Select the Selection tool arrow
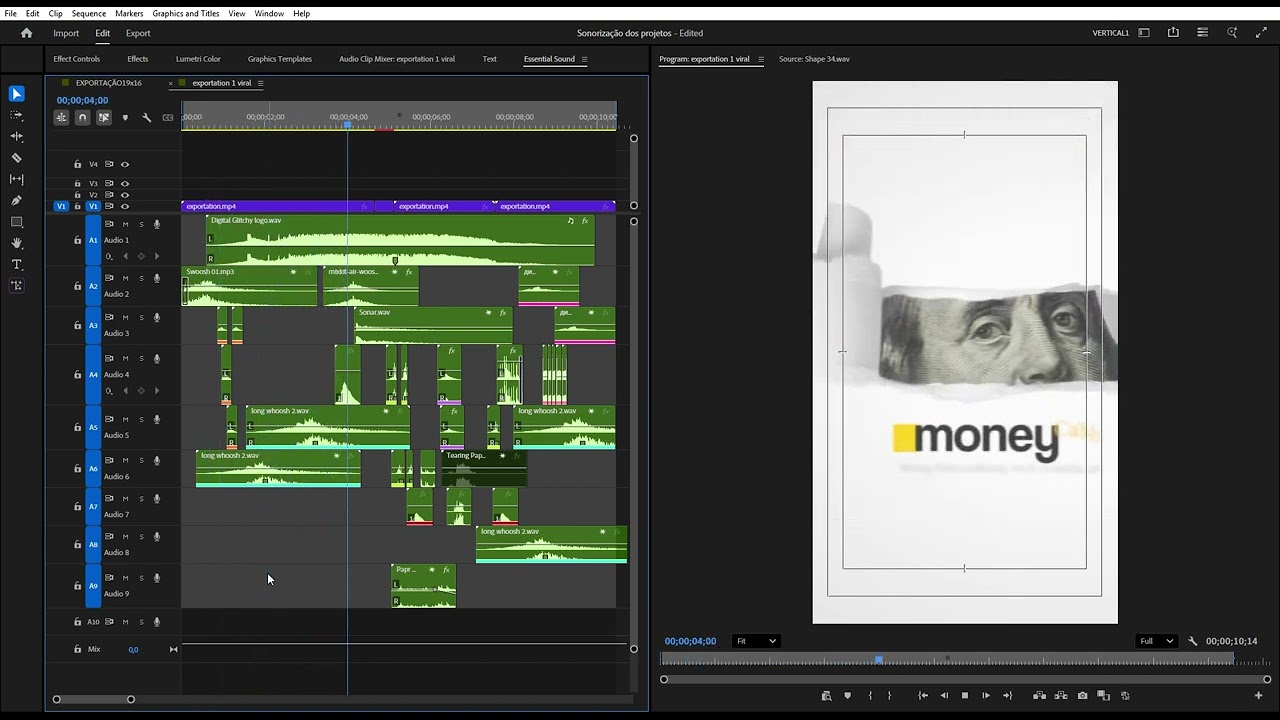This screenshot has height=720, width=1280. click(x=17, y=94)
